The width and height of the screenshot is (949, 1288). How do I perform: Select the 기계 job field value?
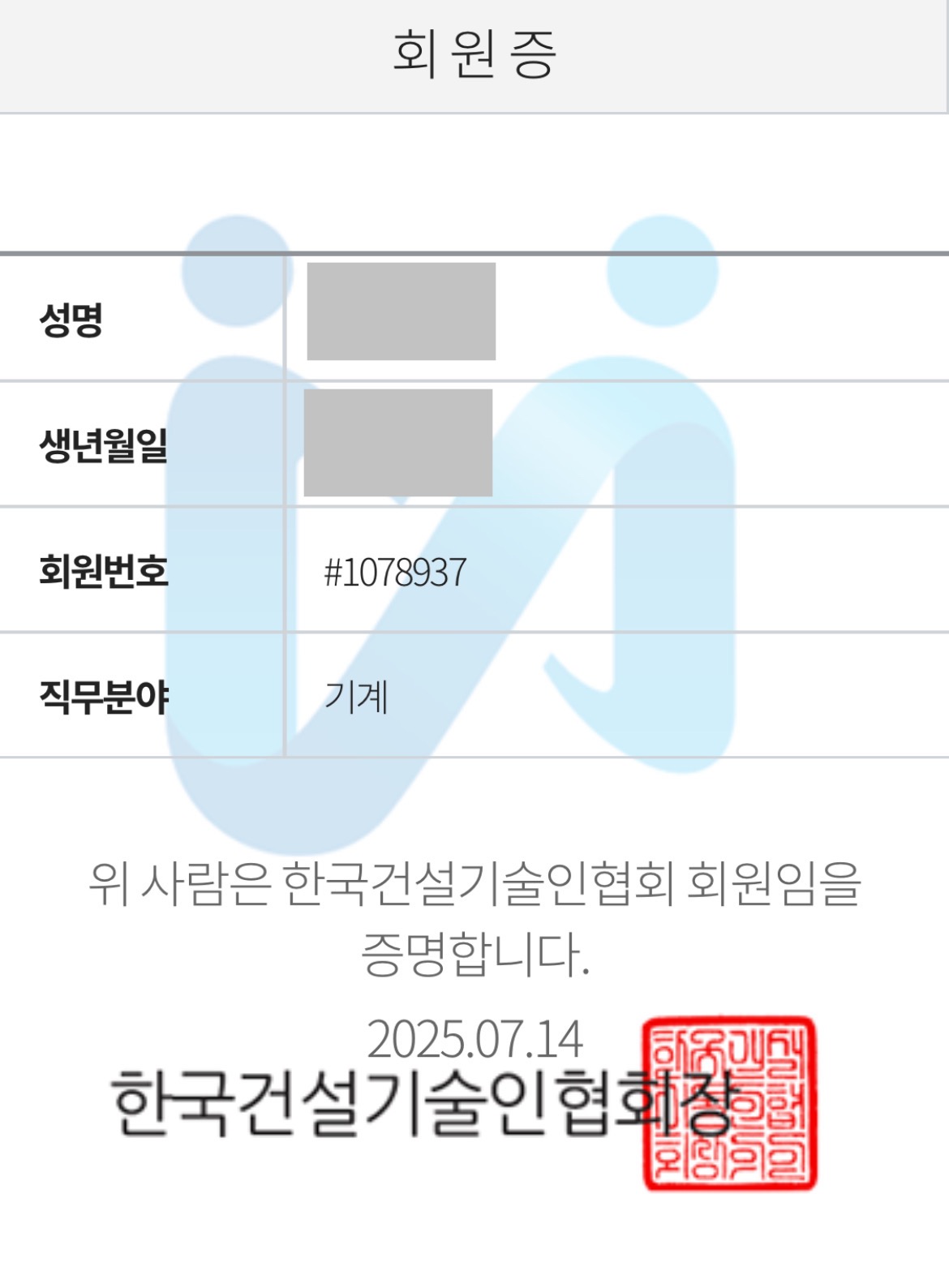pos(356,697)
